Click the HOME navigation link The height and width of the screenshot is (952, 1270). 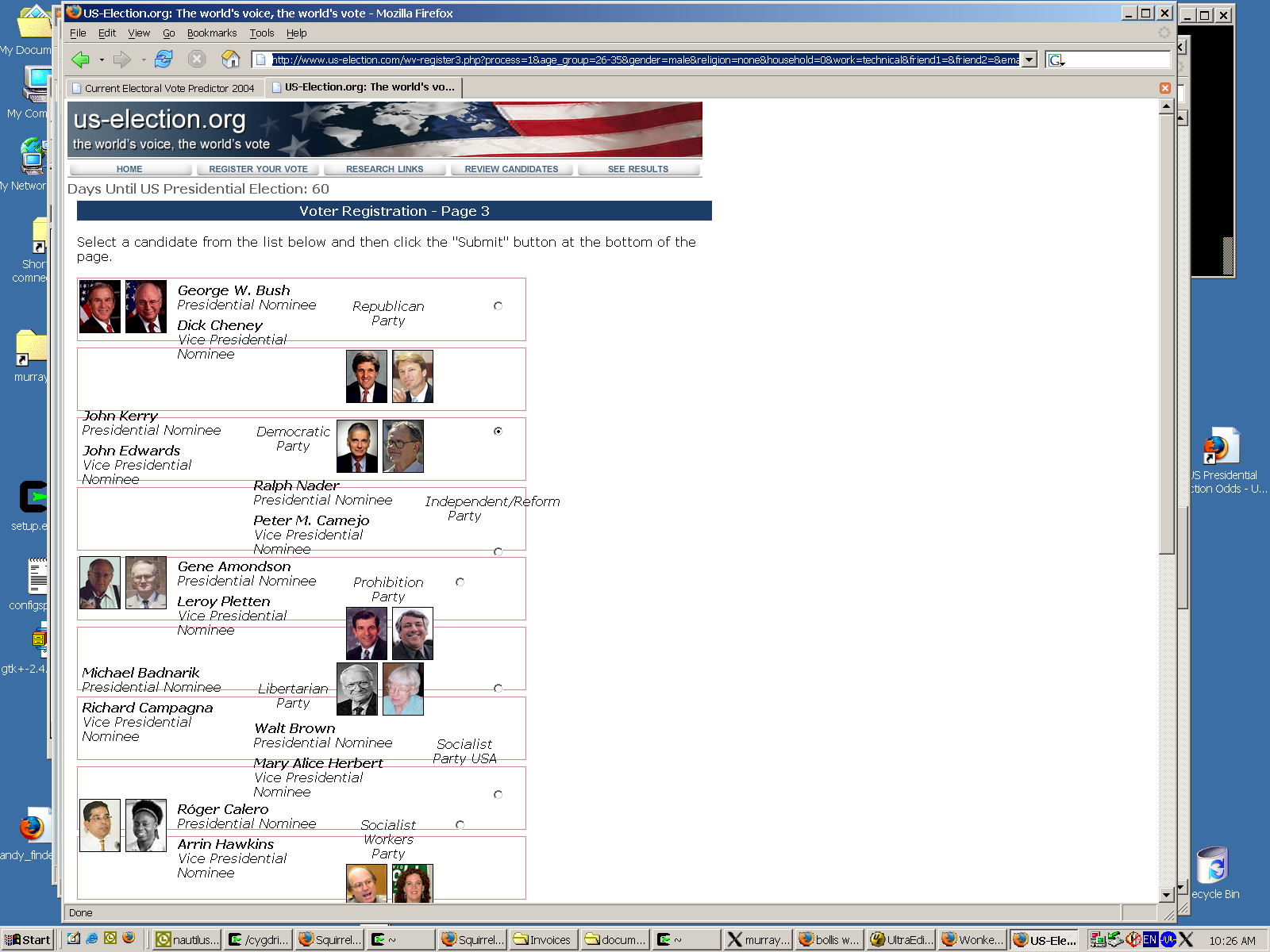tap(129, 169)
